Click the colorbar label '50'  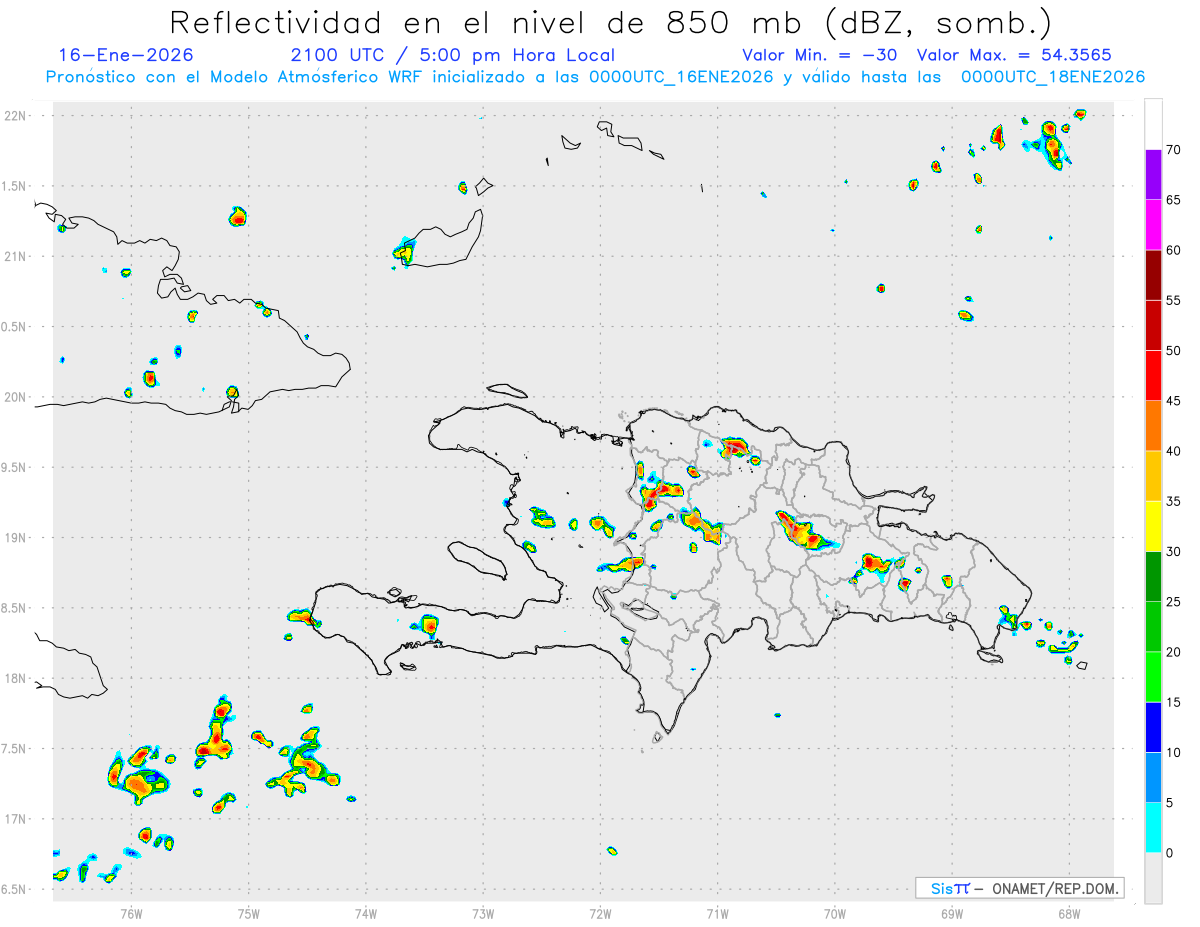coord(1173,351)
